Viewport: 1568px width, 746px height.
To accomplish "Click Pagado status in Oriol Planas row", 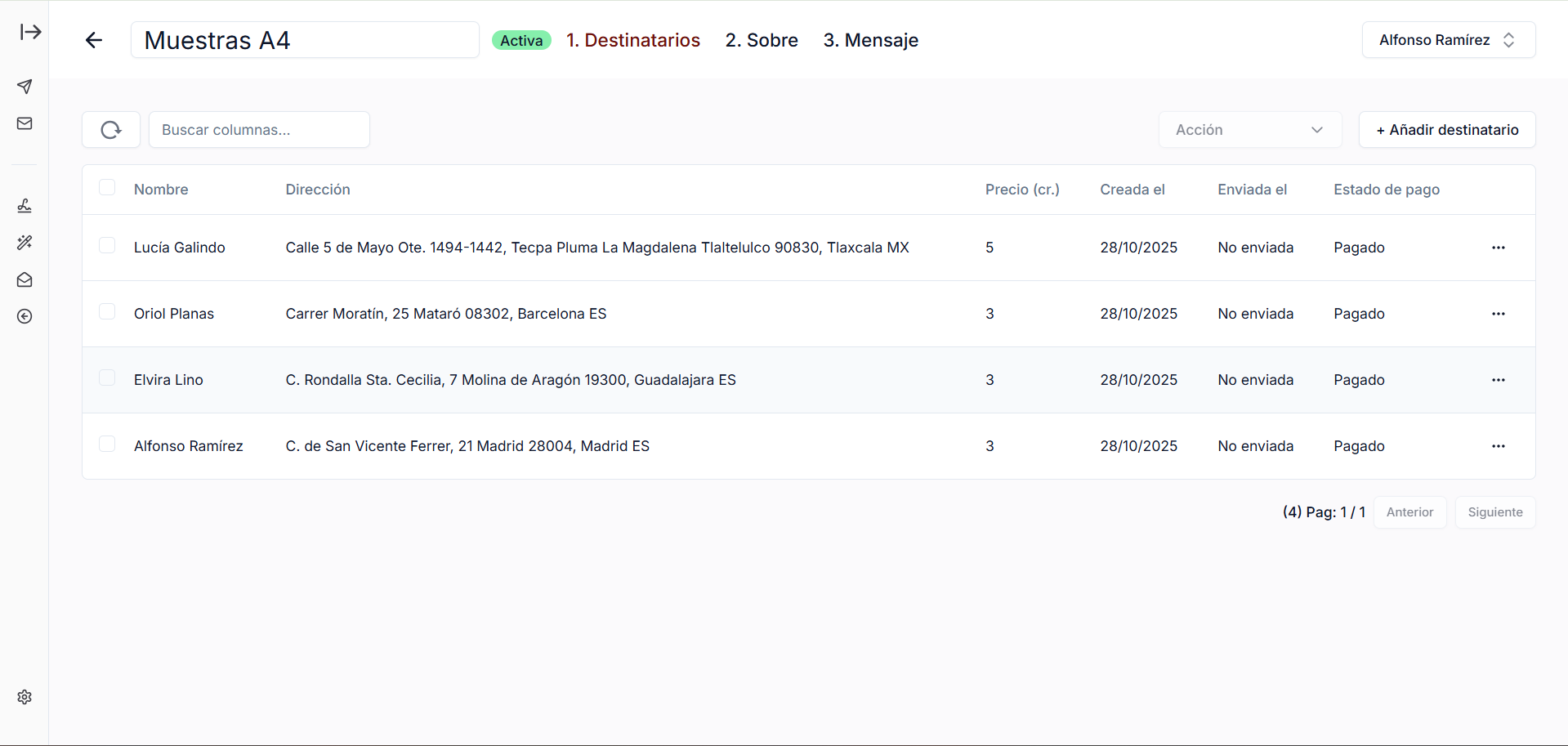I will [1359, 314].
